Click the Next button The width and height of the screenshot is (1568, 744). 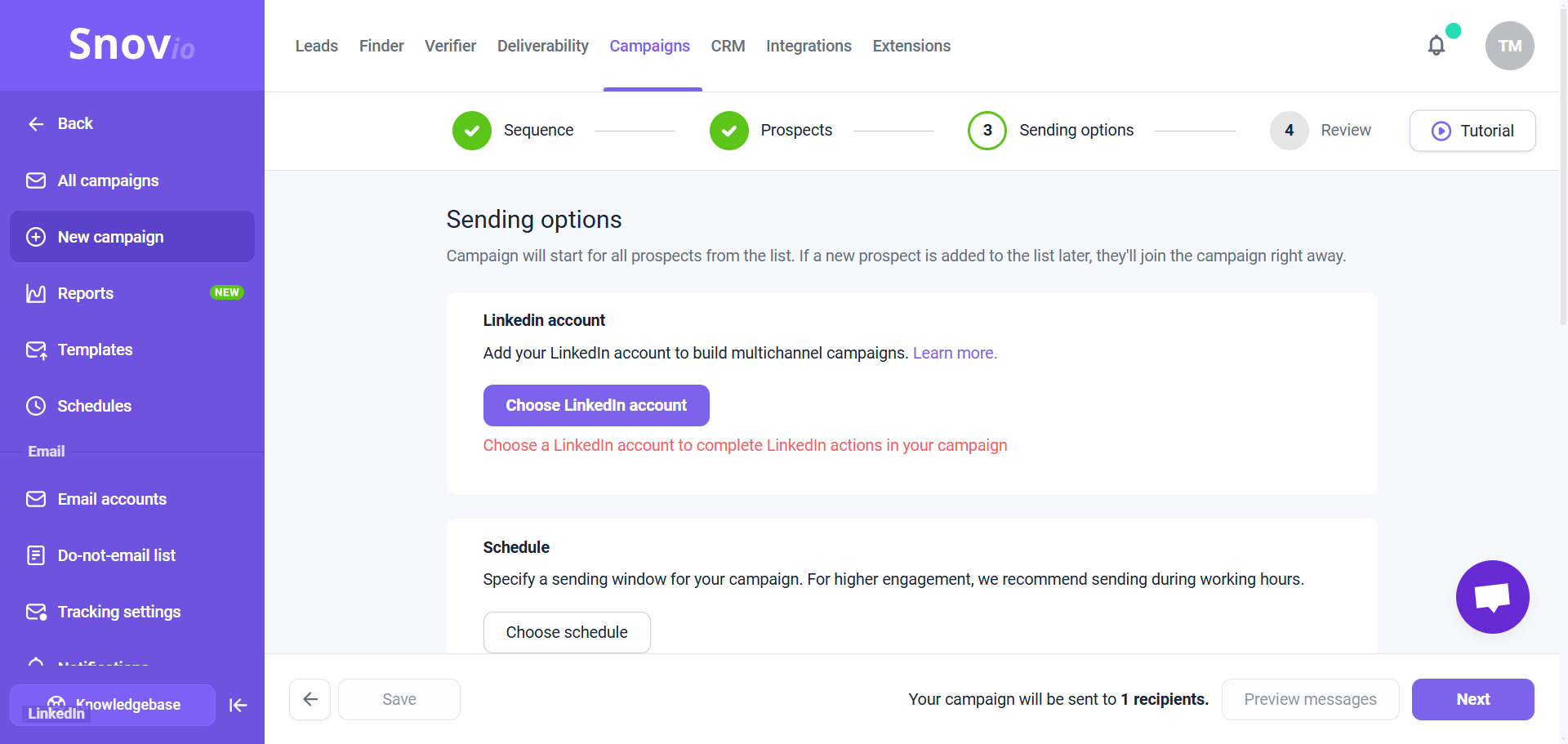(1472, 699)
